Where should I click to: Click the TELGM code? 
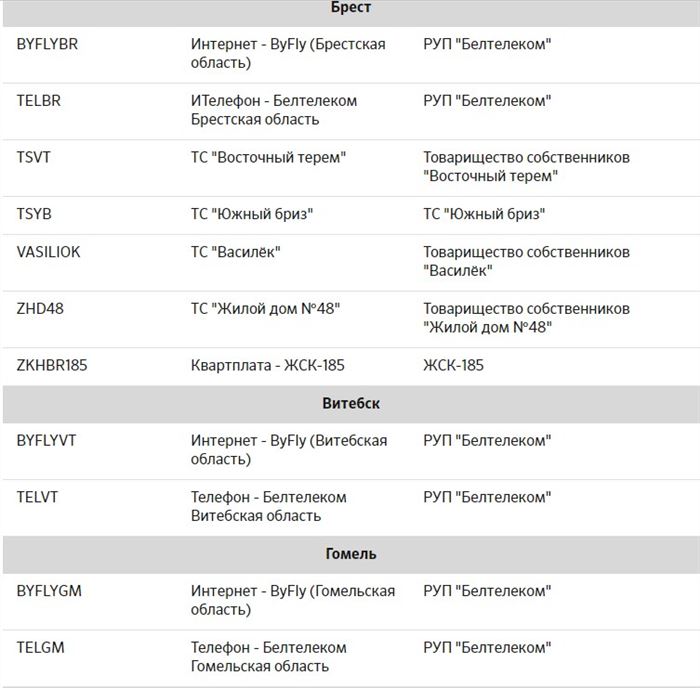[x=40, y=648]
